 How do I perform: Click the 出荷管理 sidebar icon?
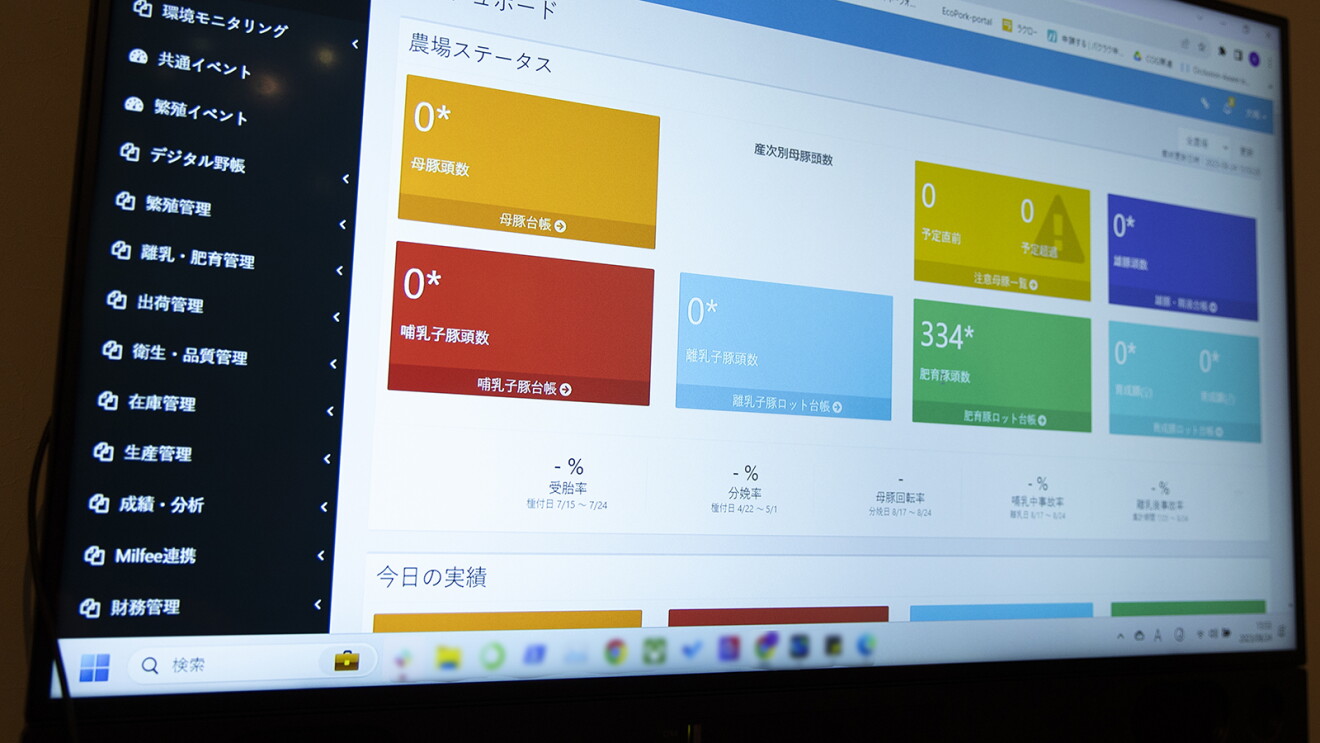click(x=116, y=300)
